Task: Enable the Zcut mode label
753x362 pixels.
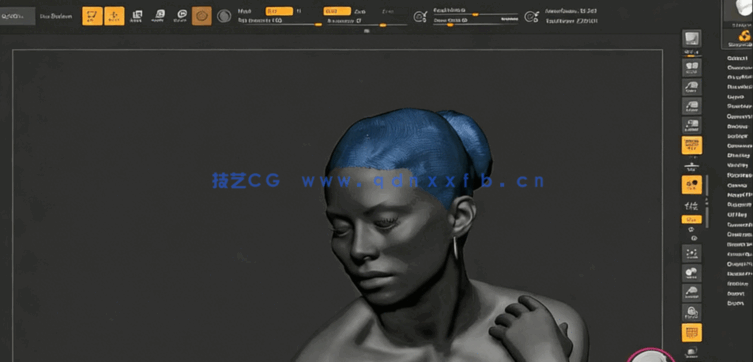Action: click(388, 11)
